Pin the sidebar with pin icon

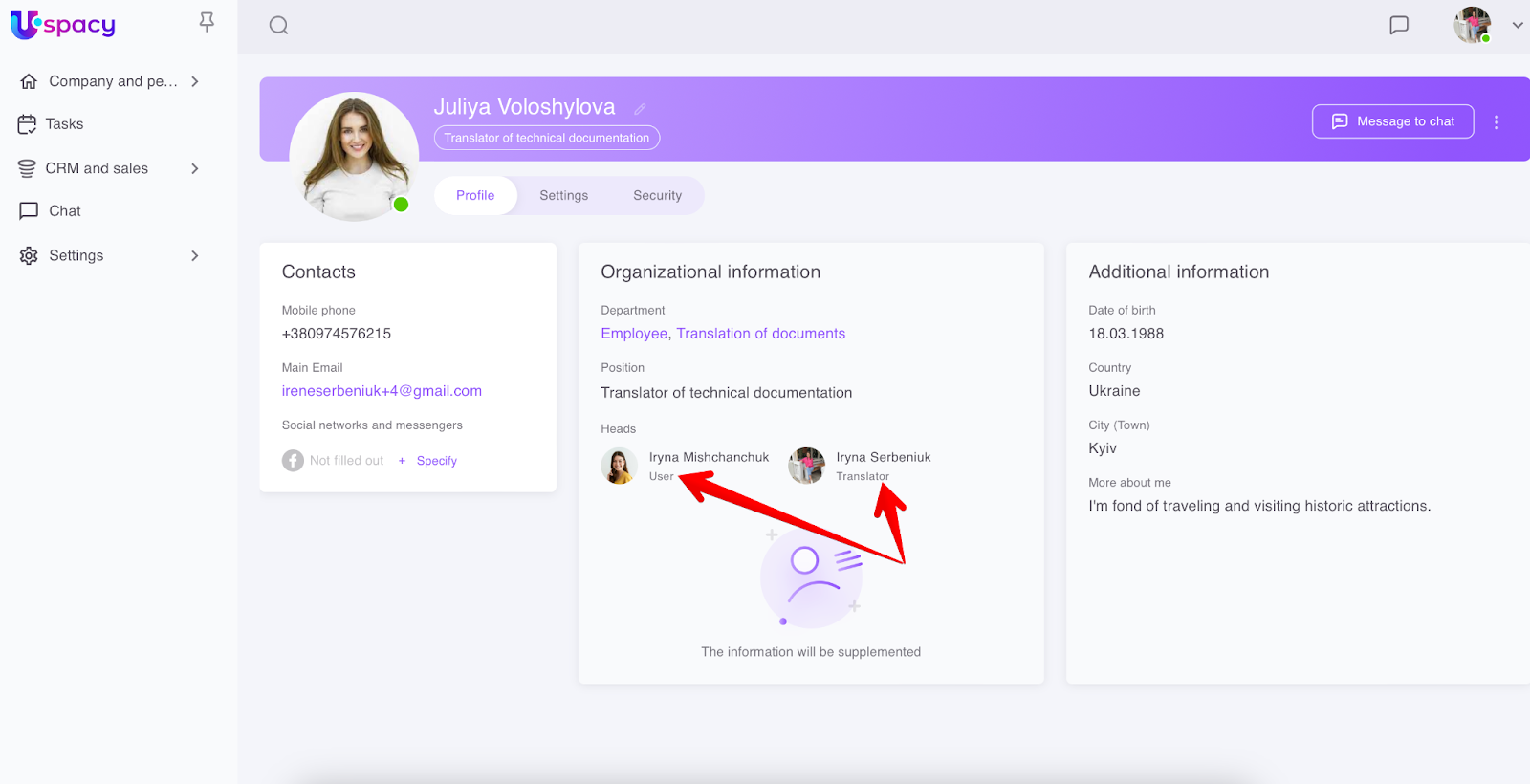pyautogui.click(x=207, y=22)
